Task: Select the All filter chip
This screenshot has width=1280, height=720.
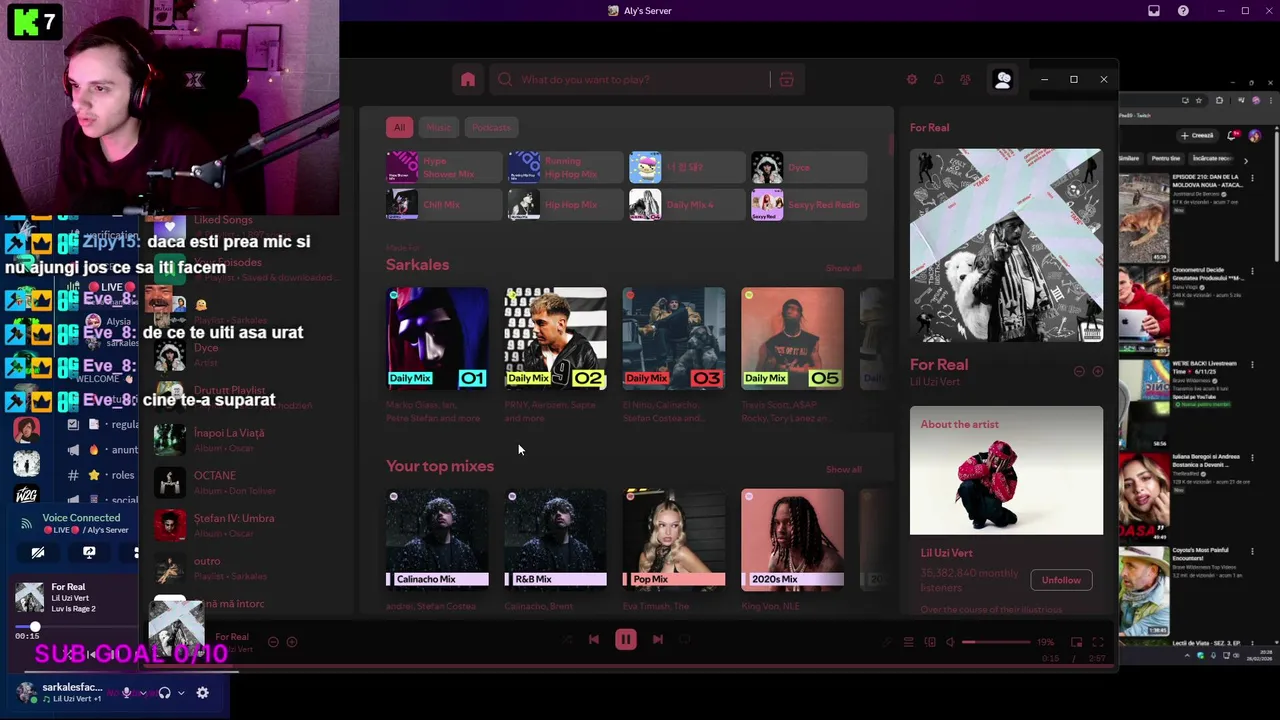Action: 399,127
